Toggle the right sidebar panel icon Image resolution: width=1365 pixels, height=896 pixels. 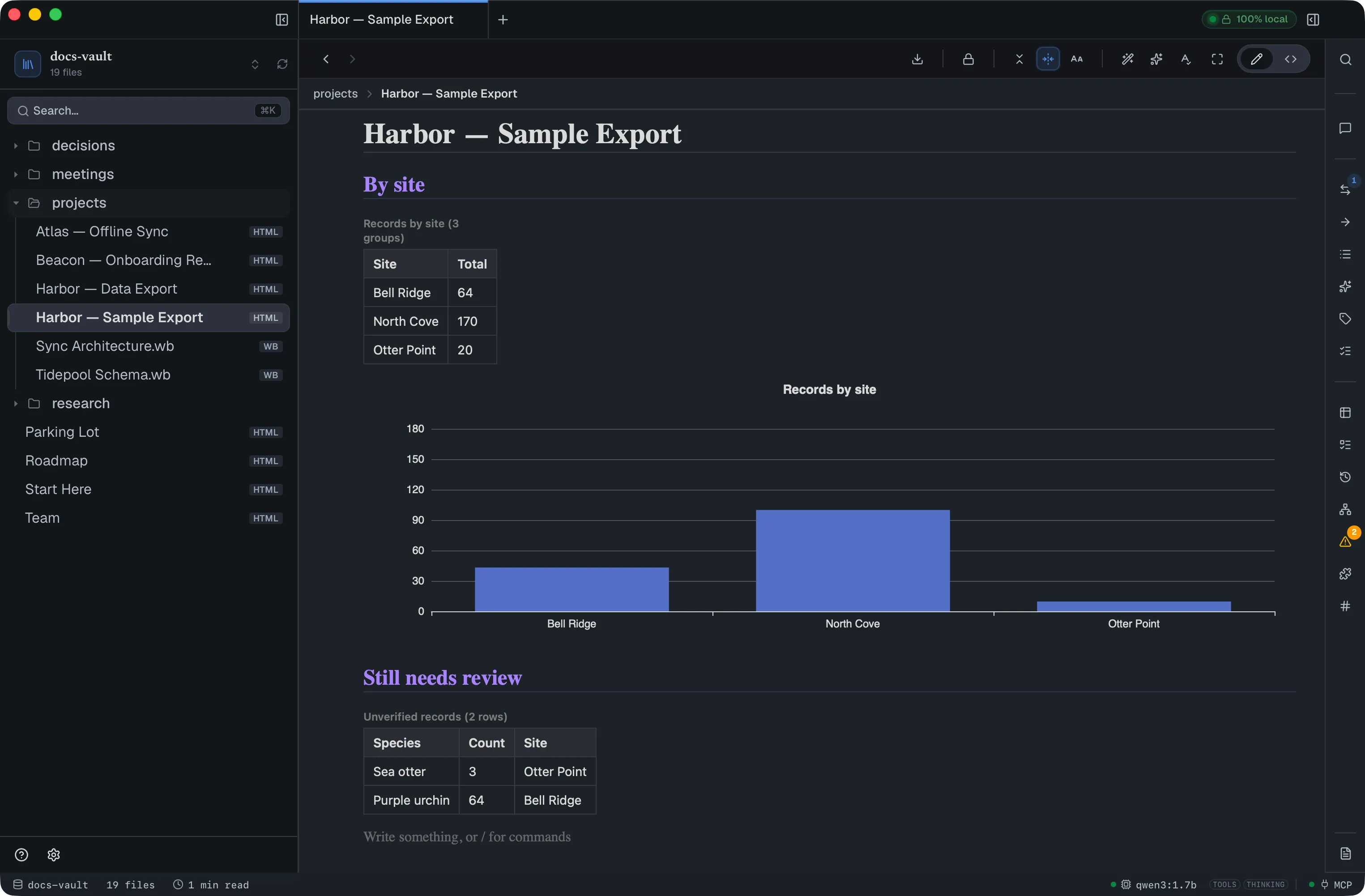tap(1313, 20)
